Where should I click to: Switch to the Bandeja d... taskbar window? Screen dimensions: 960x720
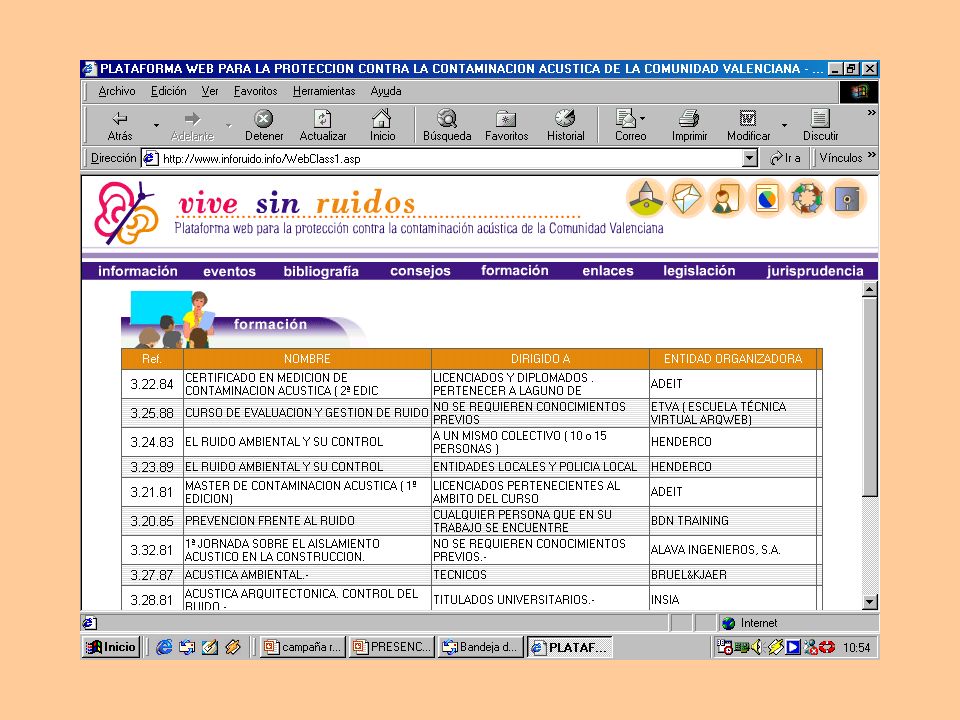[x=481, y=647]
